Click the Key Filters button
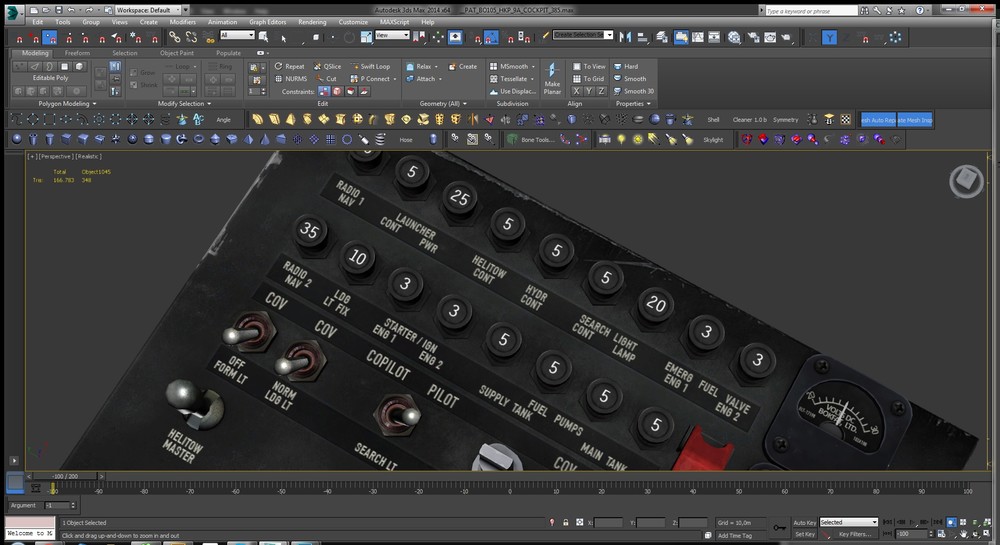Viewport: 1000px width, 545px height. coord(855,534)
